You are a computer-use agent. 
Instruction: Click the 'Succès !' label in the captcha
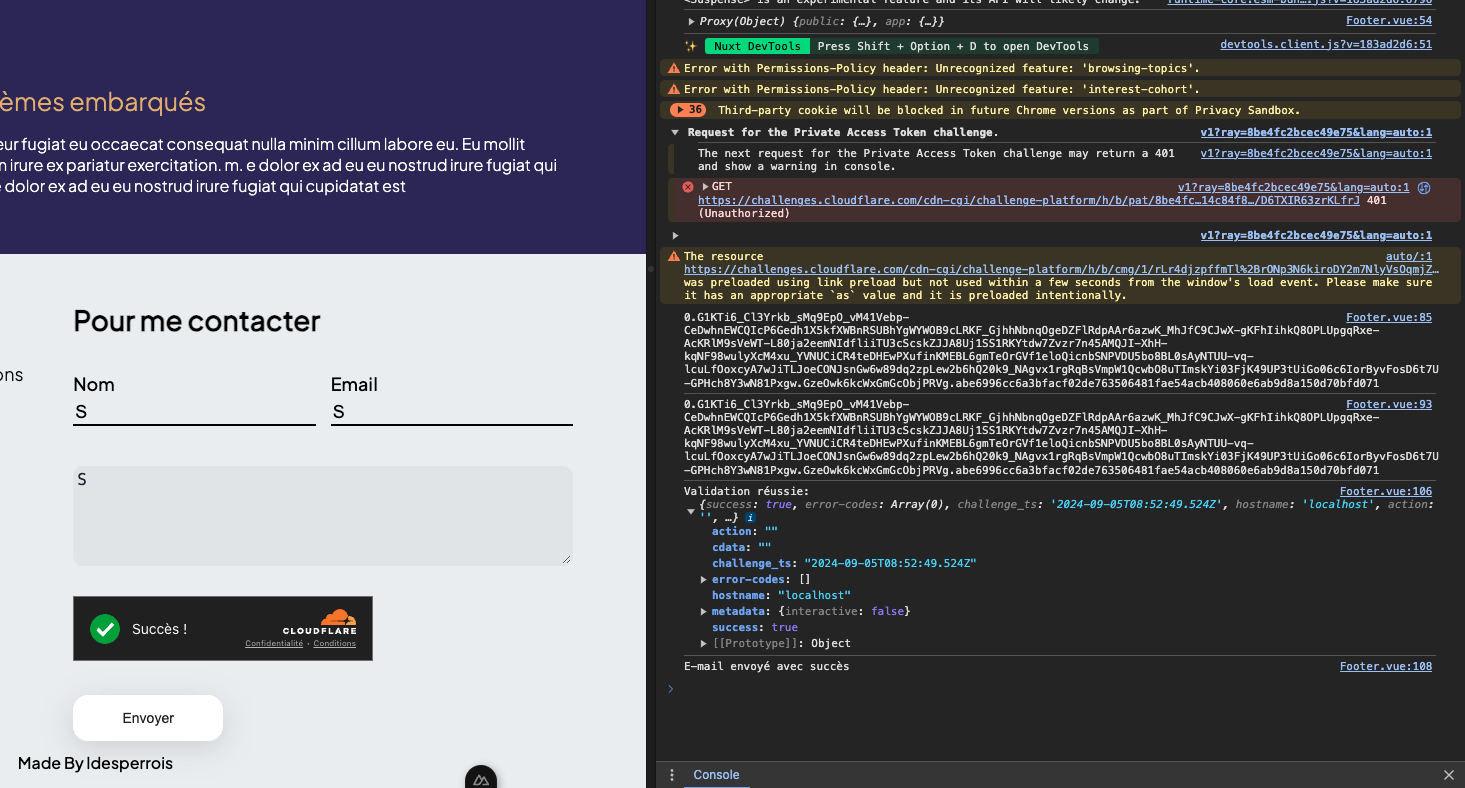point(159,629)
